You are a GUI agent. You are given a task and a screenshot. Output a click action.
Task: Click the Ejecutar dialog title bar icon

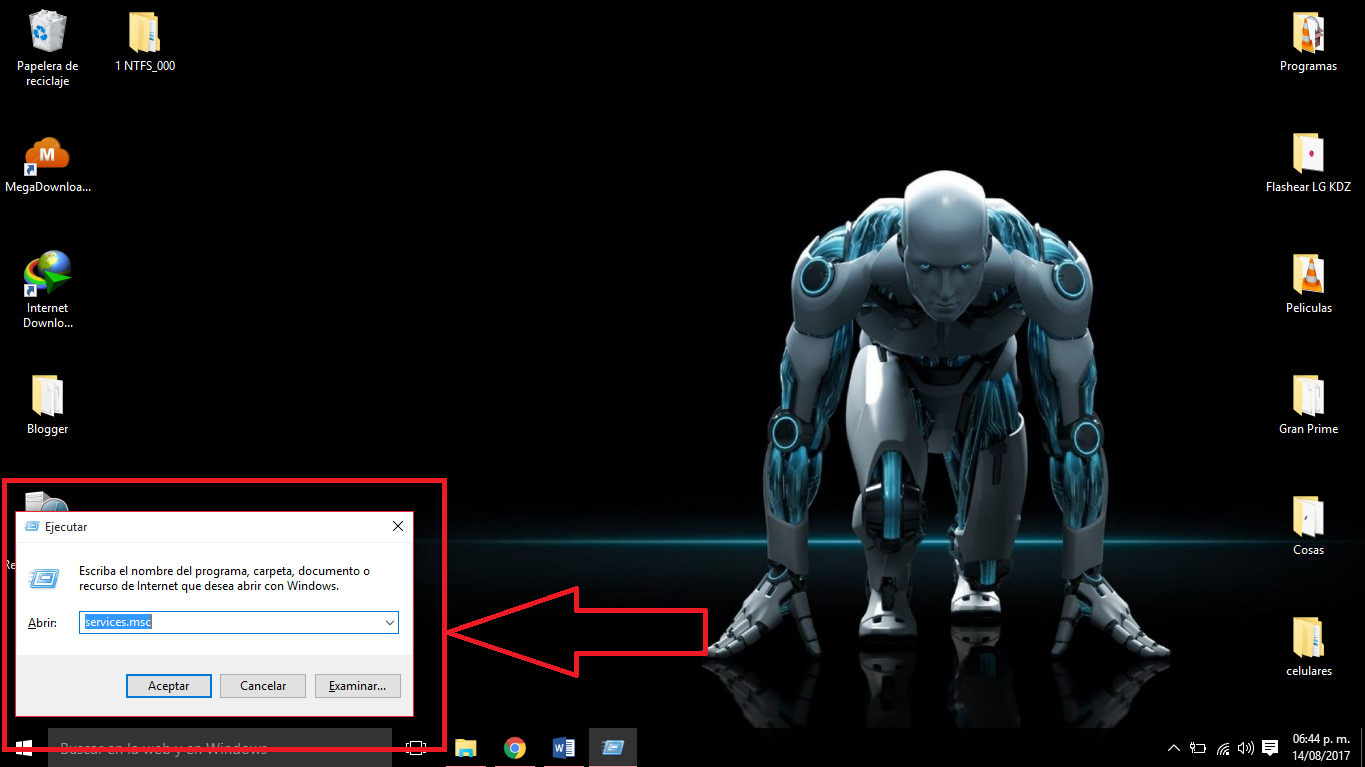point(32,526)
